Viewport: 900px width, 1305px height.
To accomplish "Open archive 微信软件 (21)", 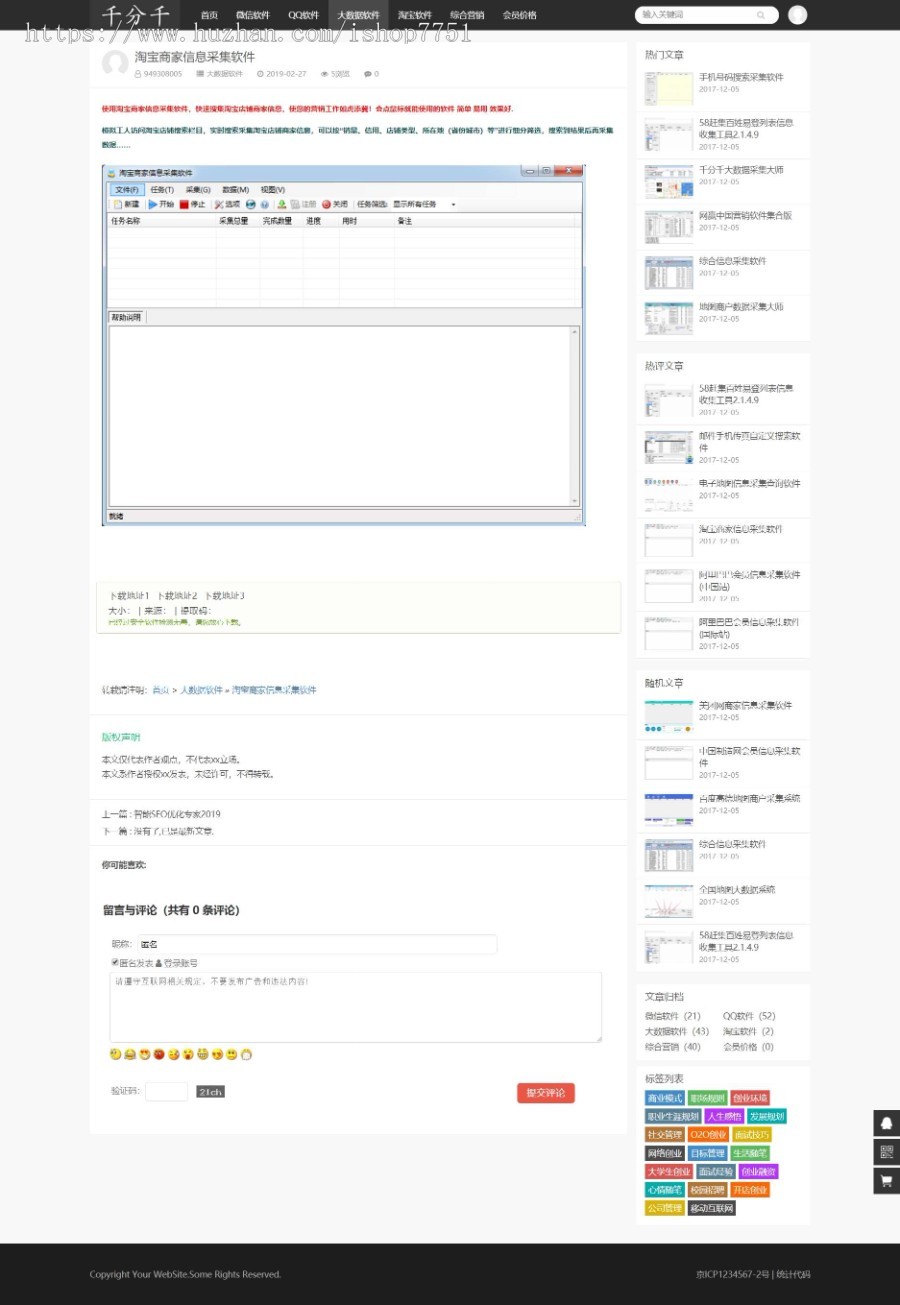I will coord(672,1016).
